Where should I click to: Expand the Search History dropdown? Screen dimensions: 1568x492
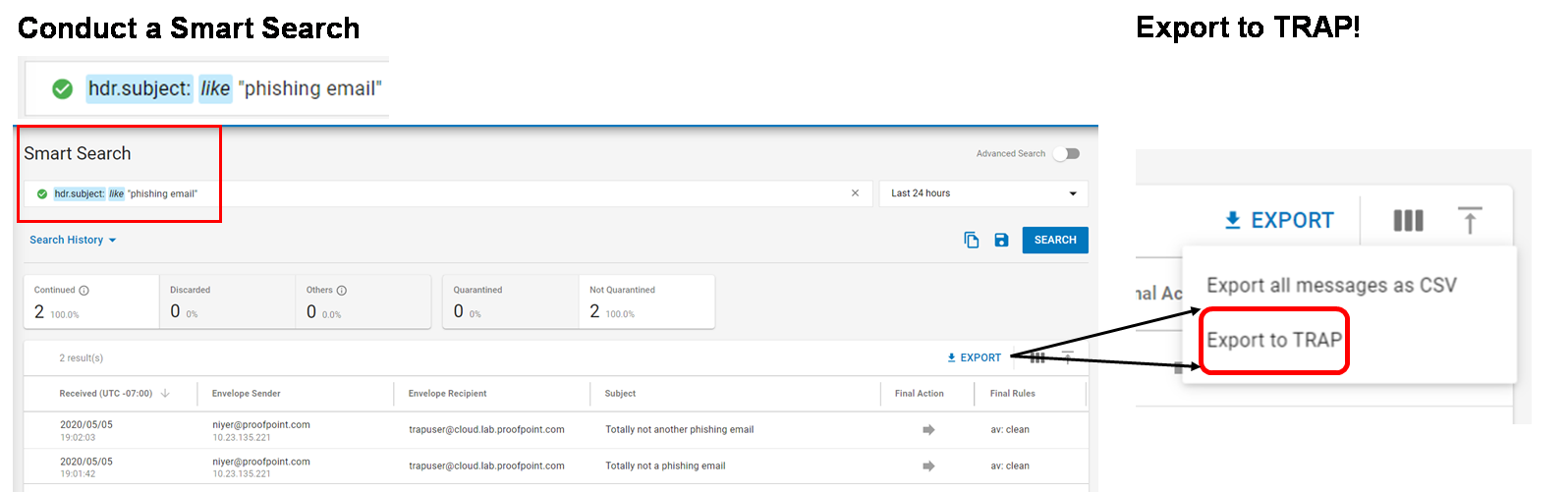[73, 241]
